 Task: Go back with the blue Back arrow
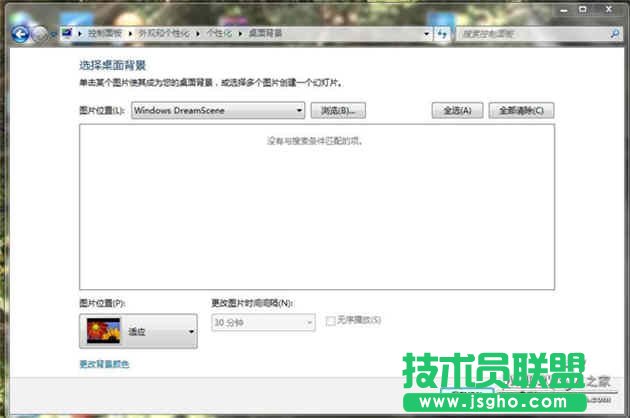tap(20, 34)
